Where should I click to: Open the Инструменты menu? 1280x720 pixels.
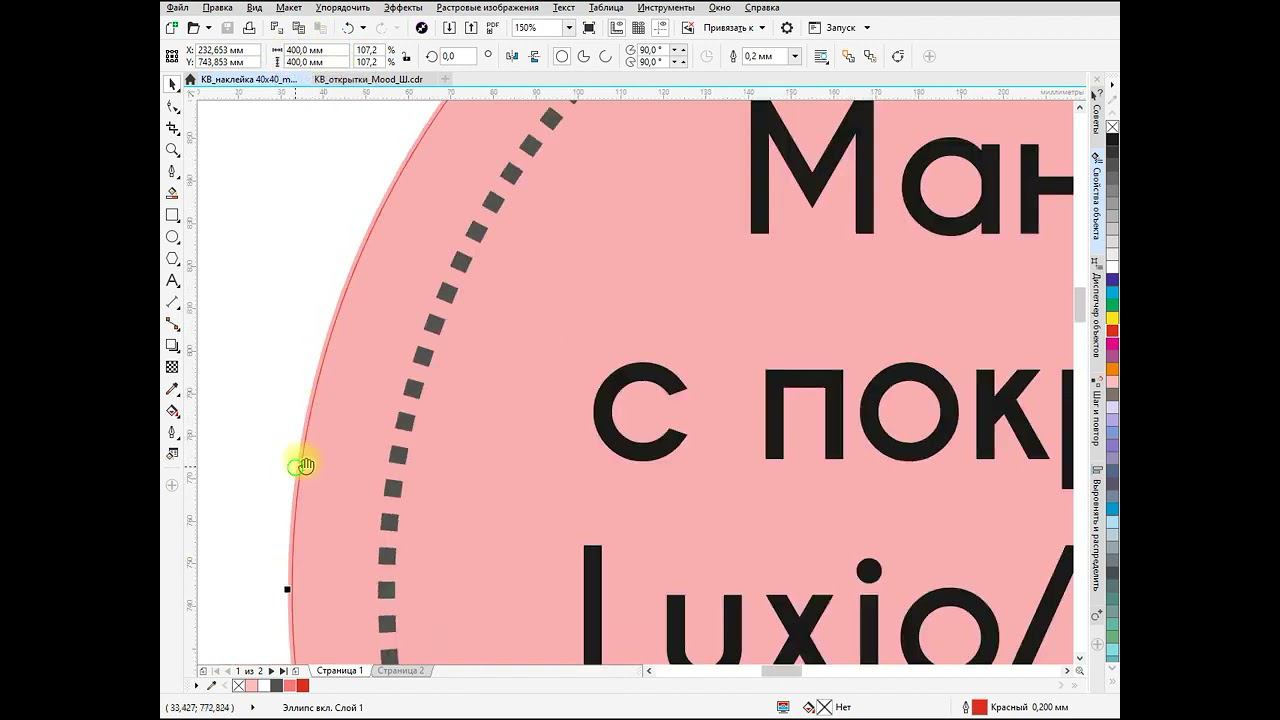coord(665,7)
